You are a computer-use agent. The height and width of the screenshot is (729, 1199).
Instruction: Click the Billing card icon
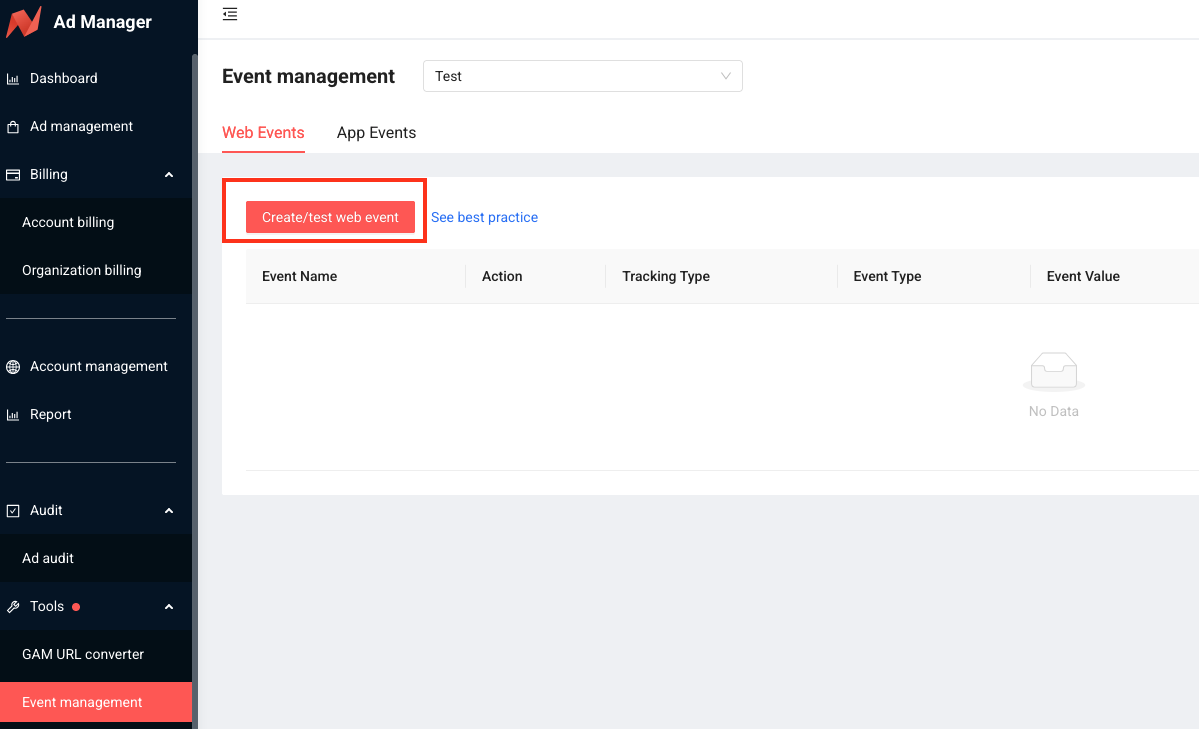pyautogui.click(x=13, y=175)
